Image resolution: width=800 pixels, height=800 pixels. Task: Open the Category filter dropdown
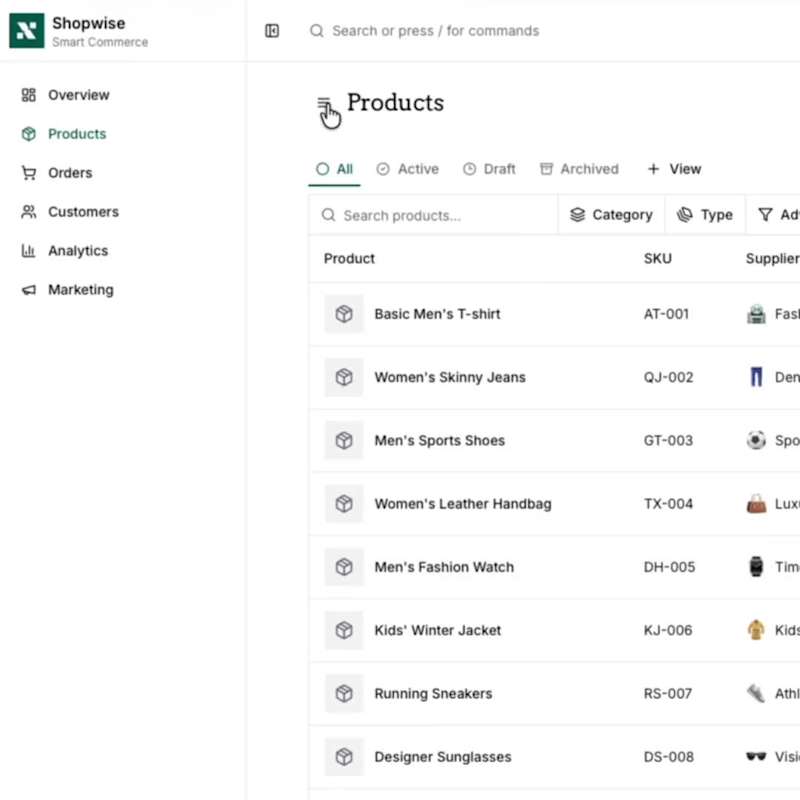tap(611, 215)
